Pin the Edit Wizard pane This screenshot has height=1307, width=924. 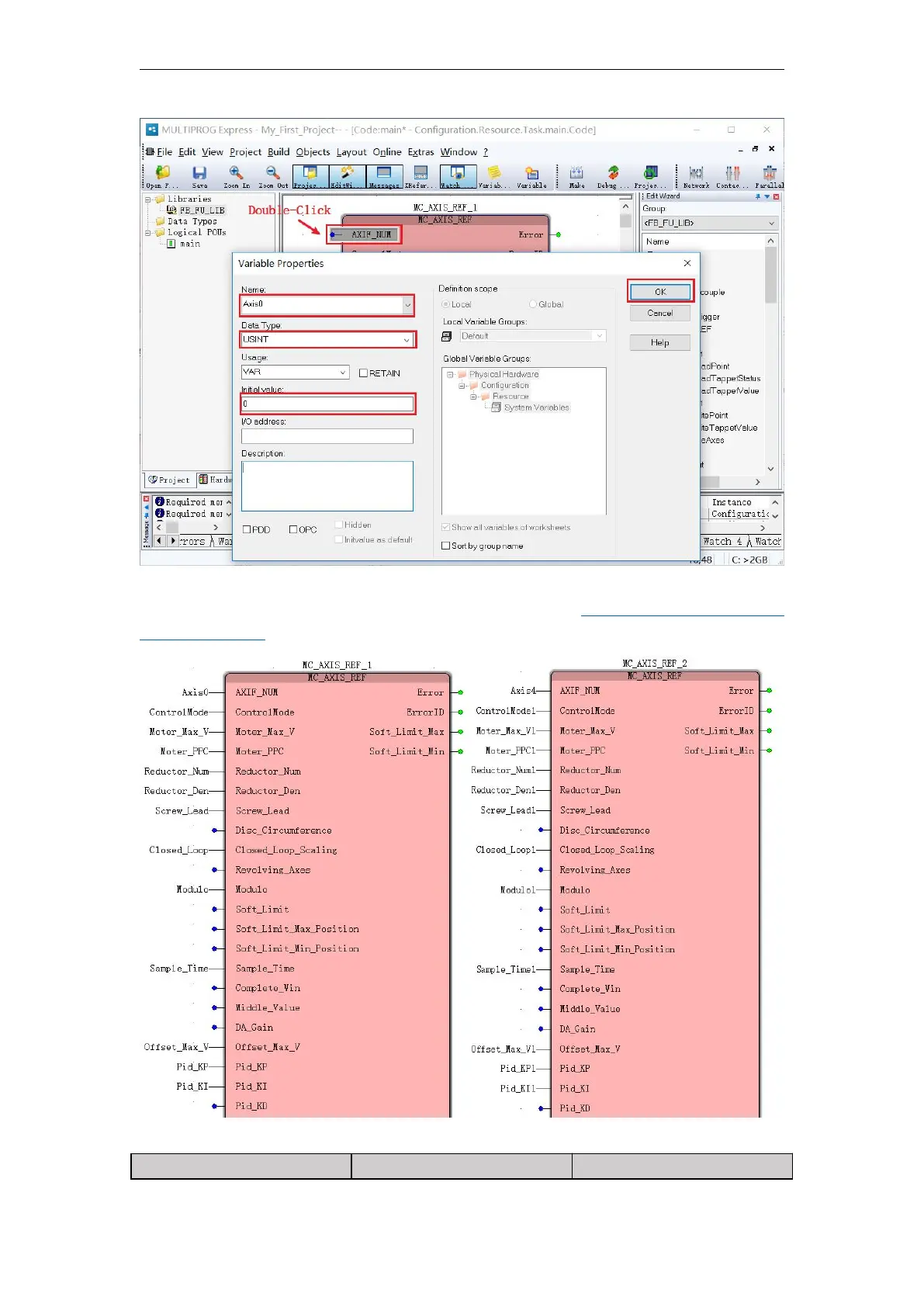click(x=758, y=197)
